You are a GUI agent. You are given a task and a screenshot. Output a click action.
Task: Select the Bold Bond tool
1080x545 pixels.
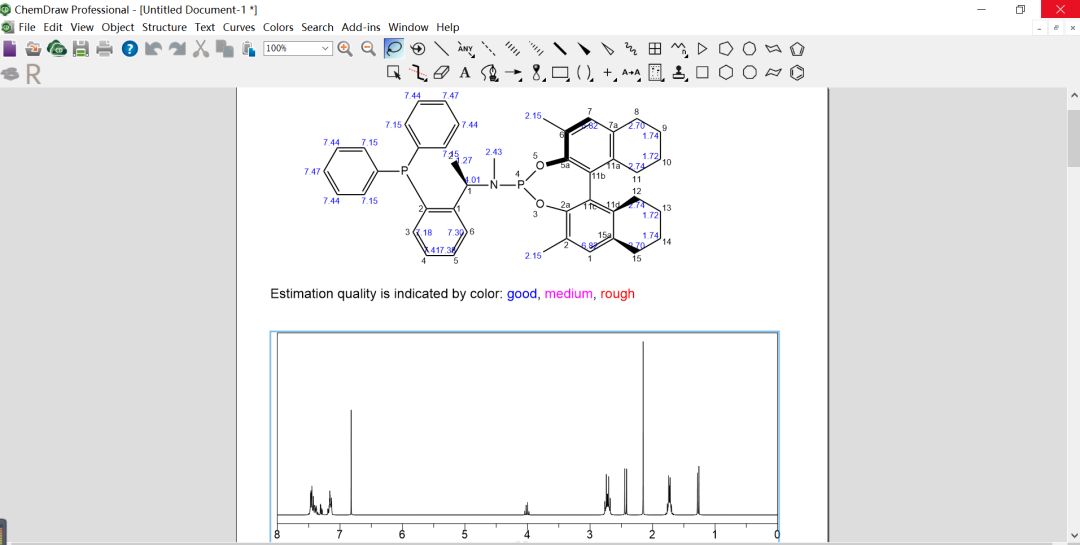[560, 49]
